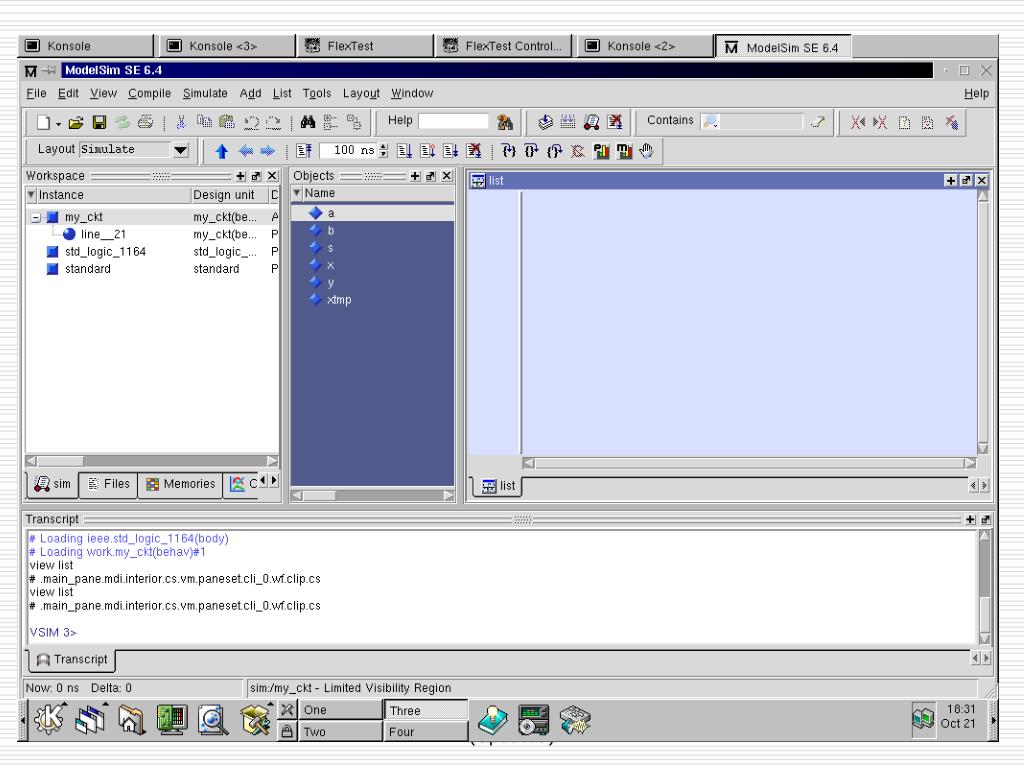Select virtual desktop Three in pager

[426, 711]
